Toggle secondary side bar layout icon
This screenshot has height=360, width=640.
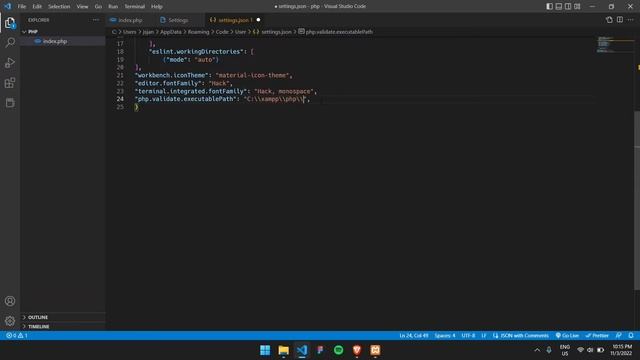pyautogui.click(x=568, y=6)
